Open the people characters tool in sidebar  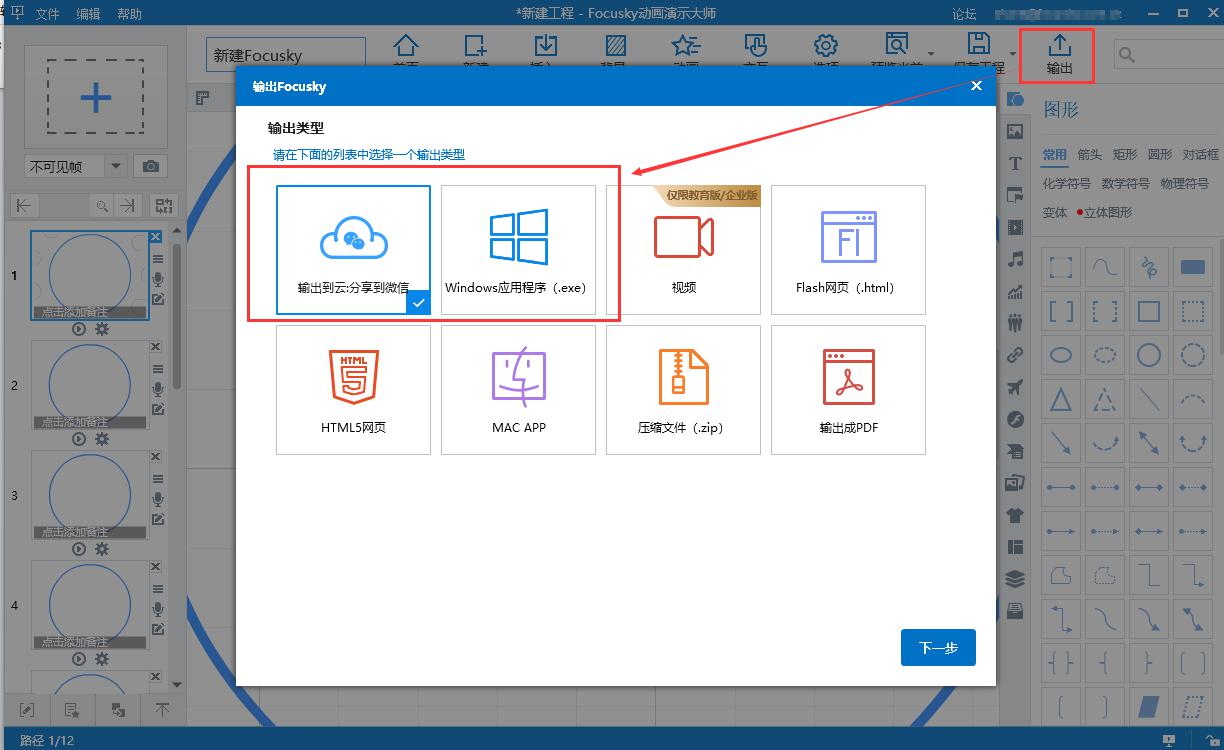[1015, 323]
